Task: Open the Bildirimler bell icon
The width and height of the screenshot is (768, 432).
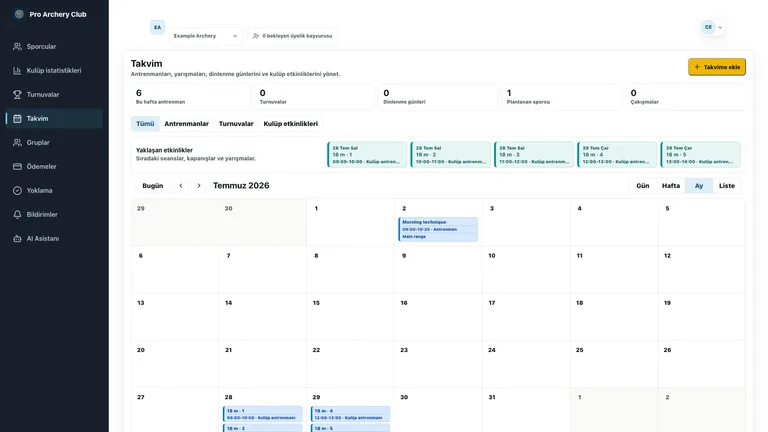Action: click(17, 215)
